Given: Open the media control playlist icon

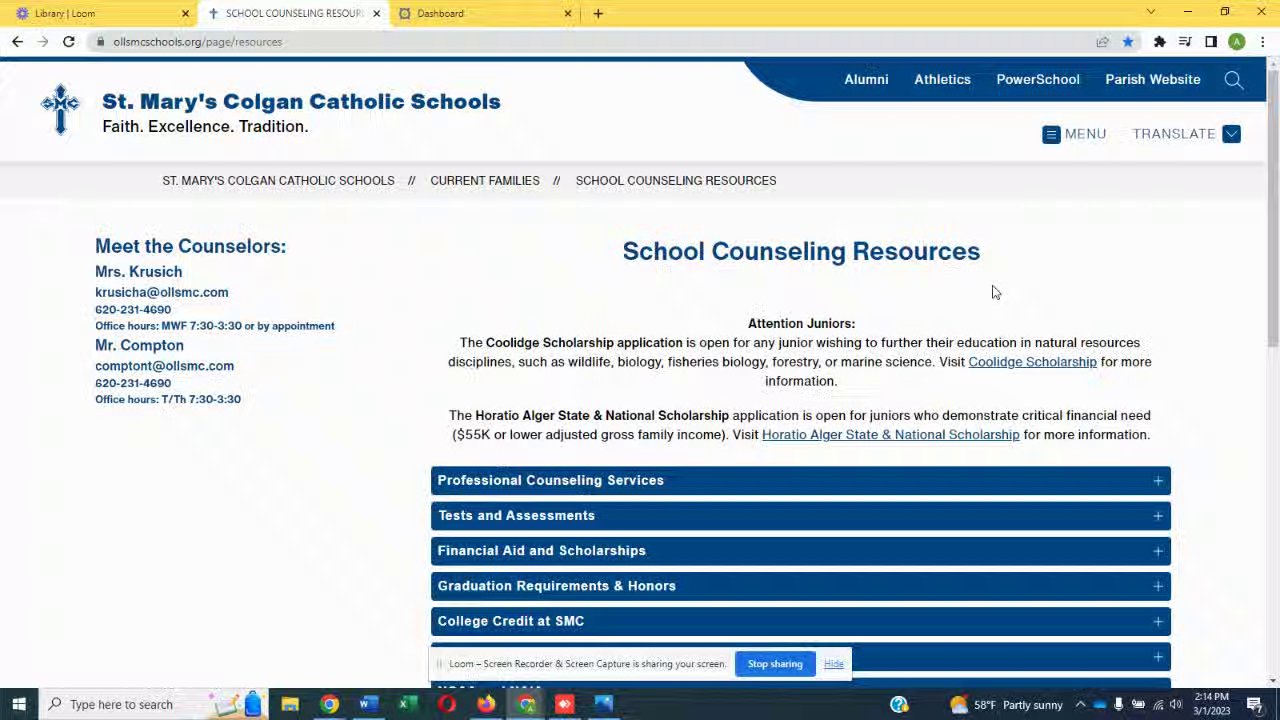Looking at the screenshot, I should pos(1185,42).
